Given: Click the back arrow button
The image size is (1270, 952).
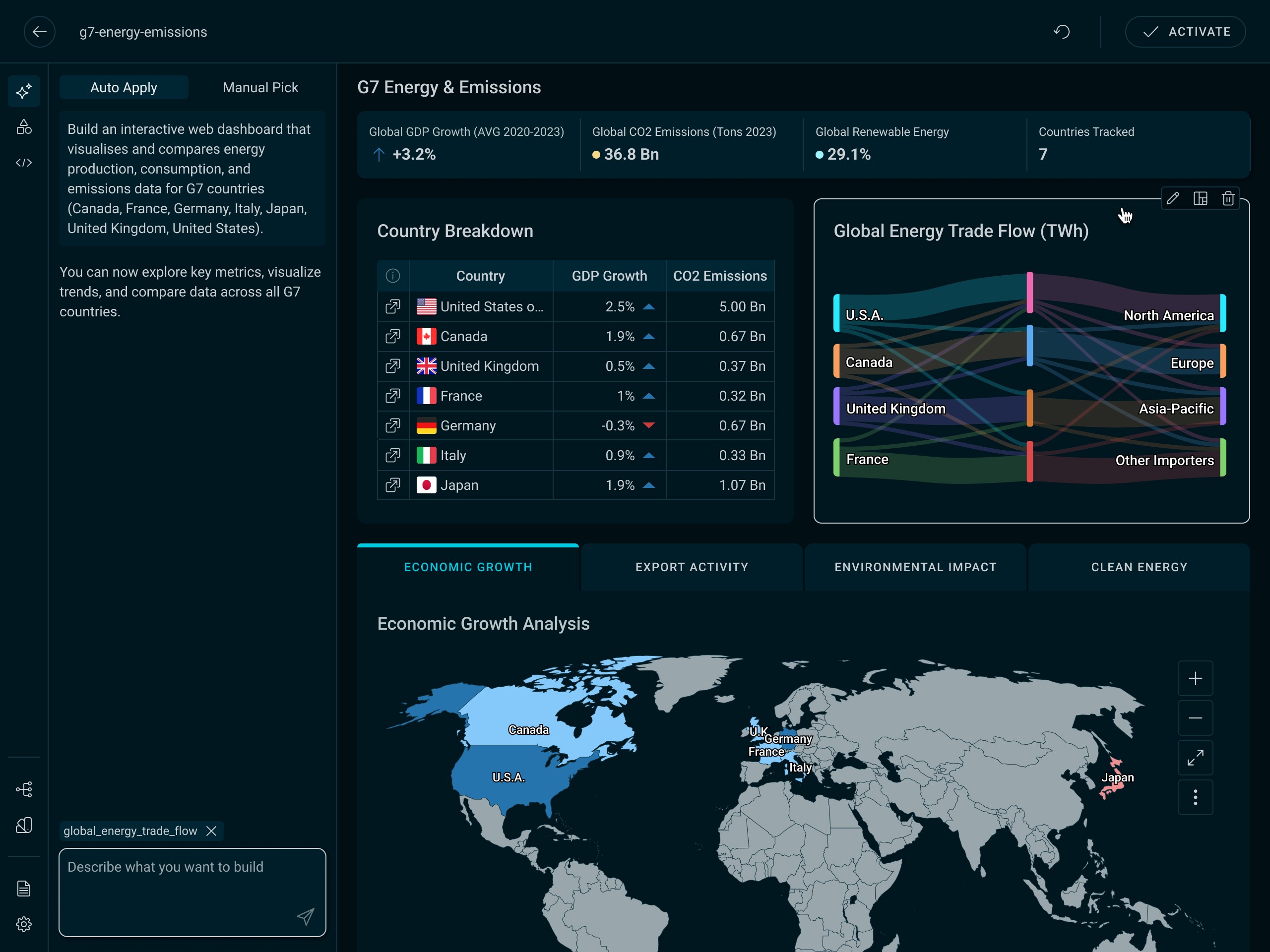Looking at the screenshot, I should coord(40,32).
